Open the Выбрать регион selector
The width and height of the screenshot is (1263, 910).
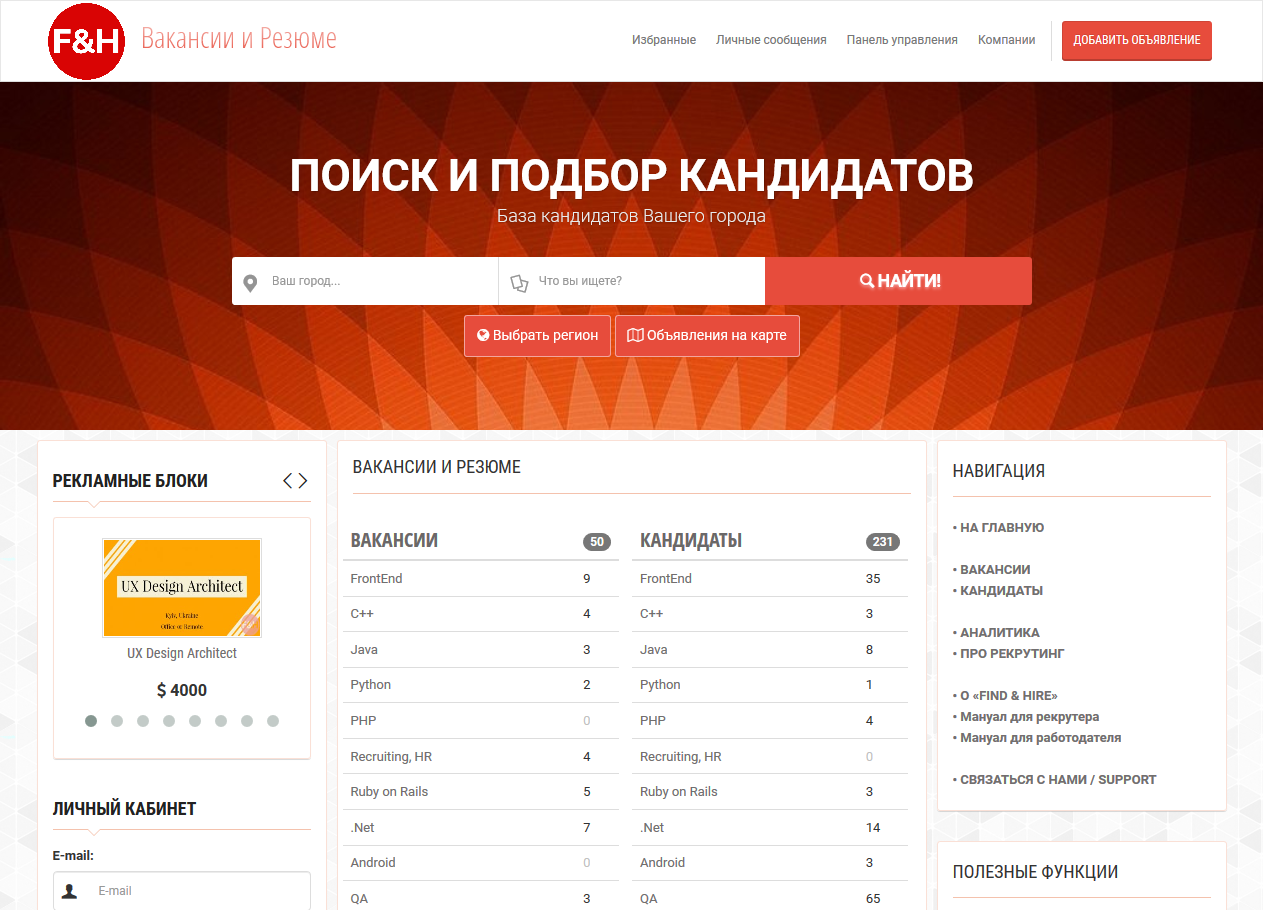click(x=537, y=336)
